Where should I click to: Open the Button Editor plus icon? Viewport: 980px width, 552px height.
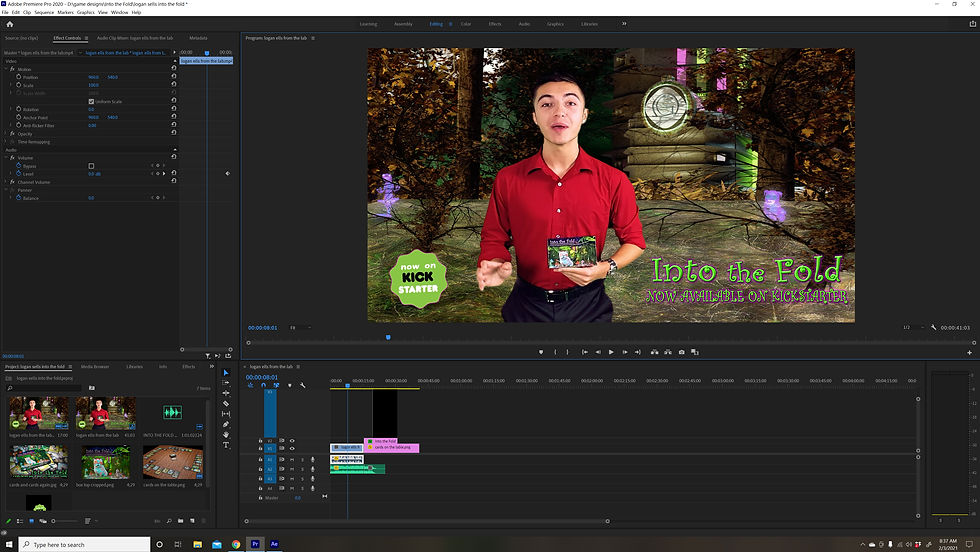pos(969,353)
